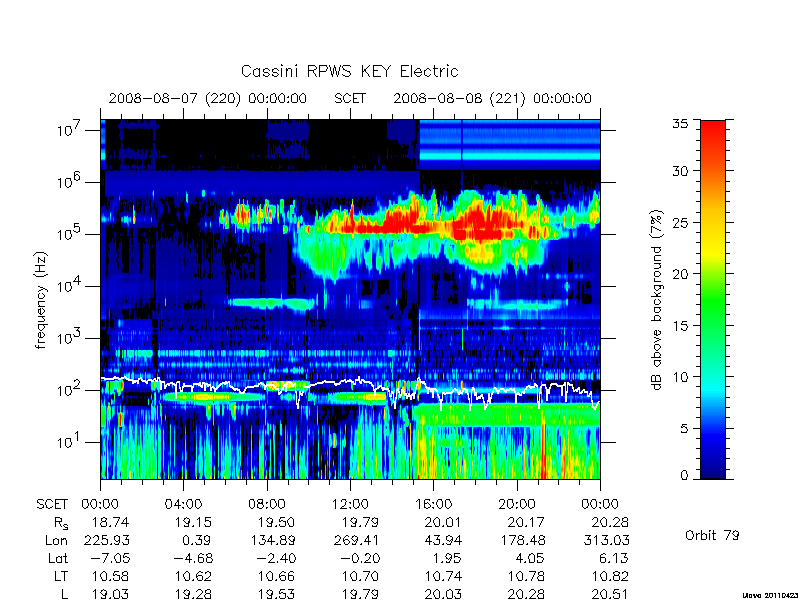
Task: Click the 10^3 frequency axis tick label
Action: point(70,337)
